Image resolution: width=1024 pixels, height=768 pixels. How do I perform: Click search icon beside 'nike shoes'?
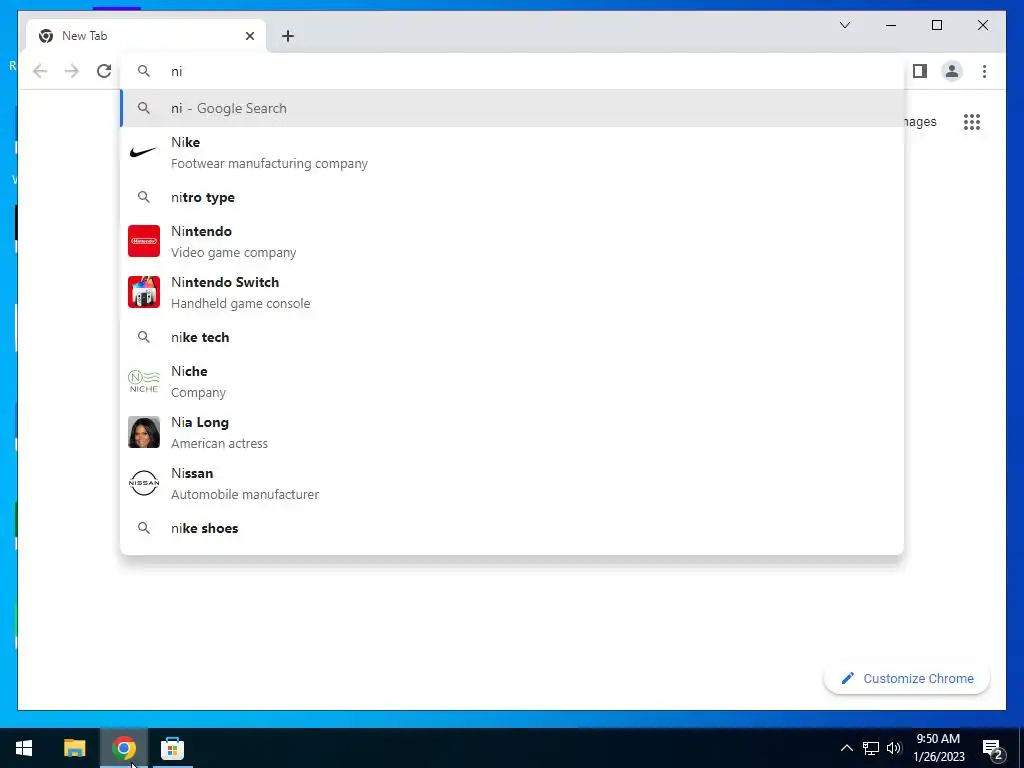pos(144,528)
